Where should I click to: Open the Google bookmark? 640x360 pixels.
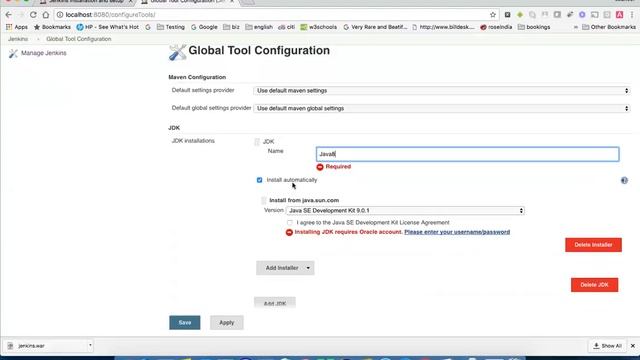click(x=204, y=27)
